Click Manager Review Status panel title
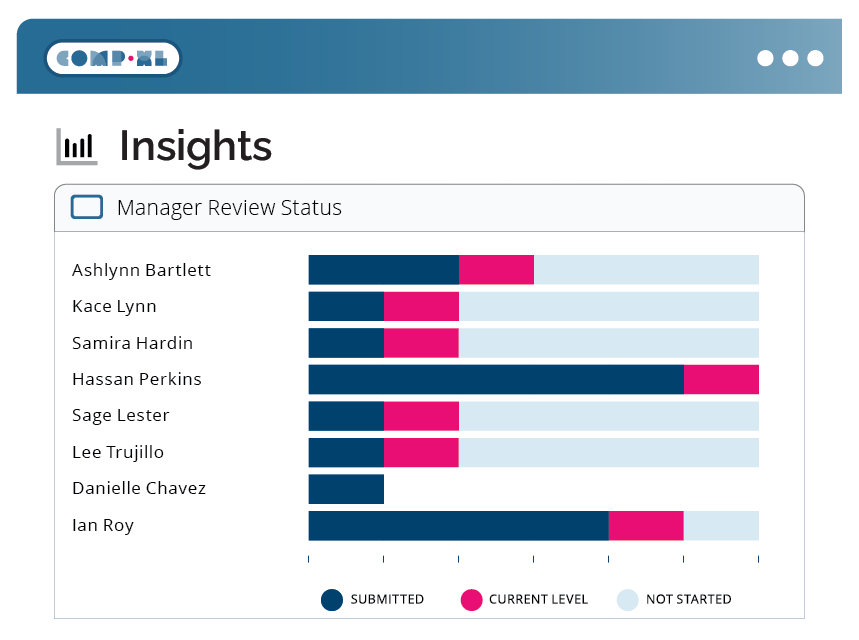Viewport: 859px width, 640px height. [230, 208]
